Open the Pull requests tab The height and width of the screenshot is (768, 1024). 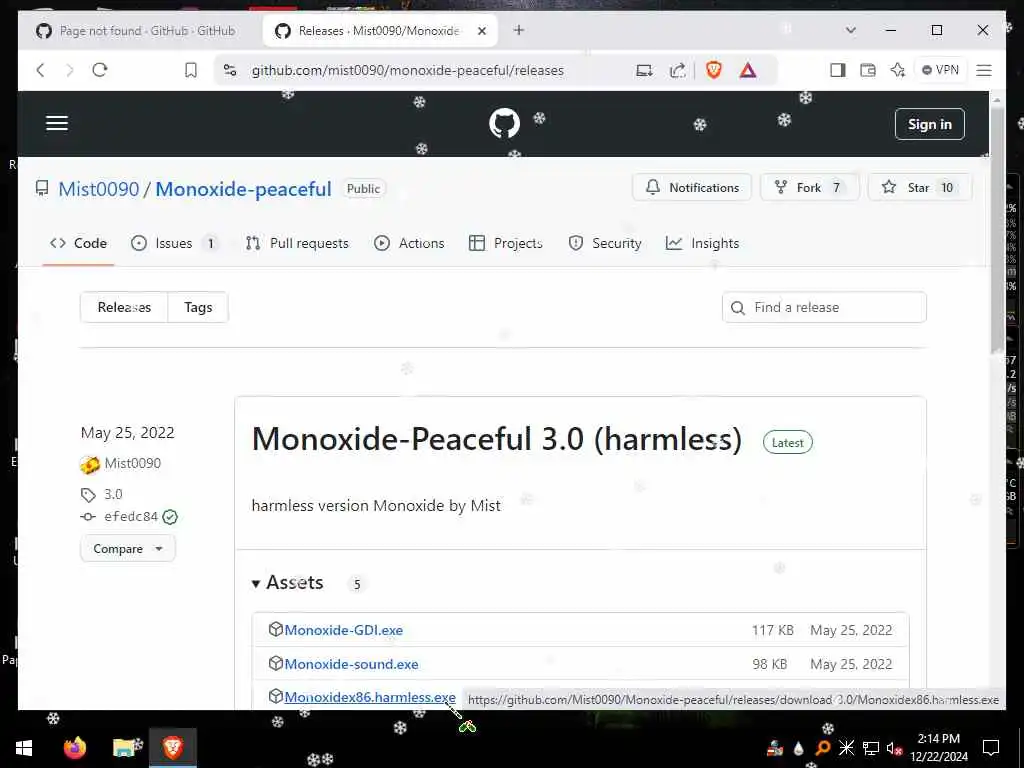pos(297,243)
